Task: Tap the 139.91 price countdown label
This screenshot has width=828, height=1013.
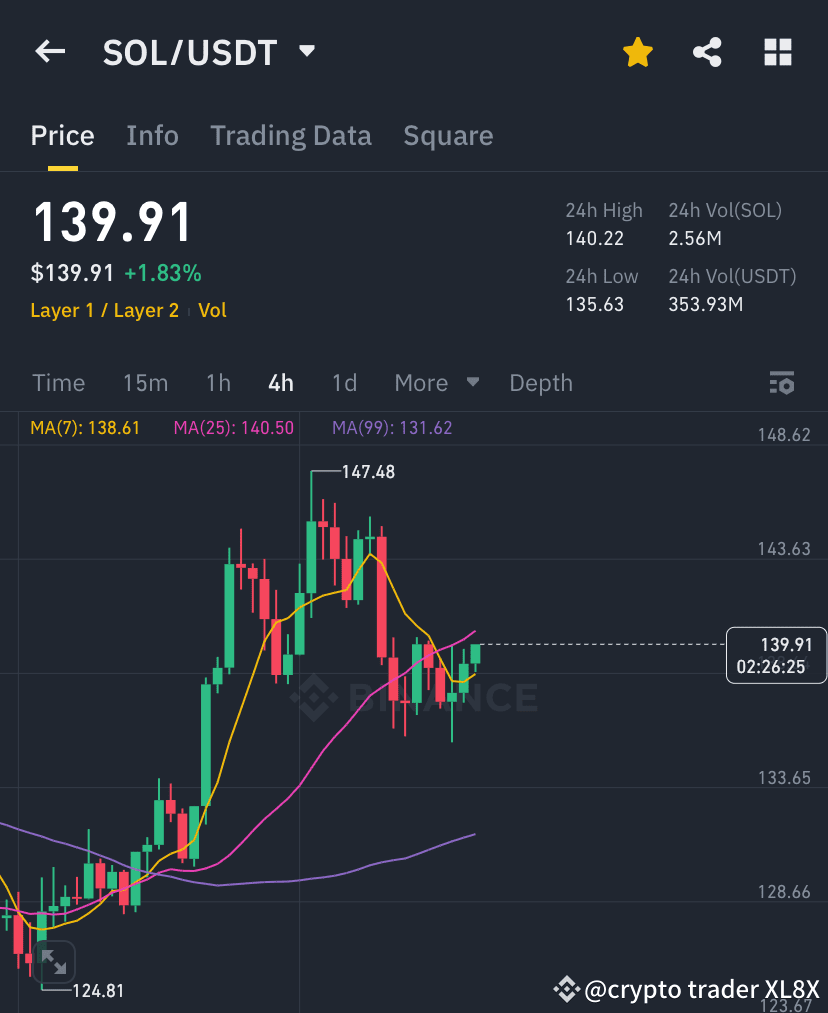Action: pos(776,655)
